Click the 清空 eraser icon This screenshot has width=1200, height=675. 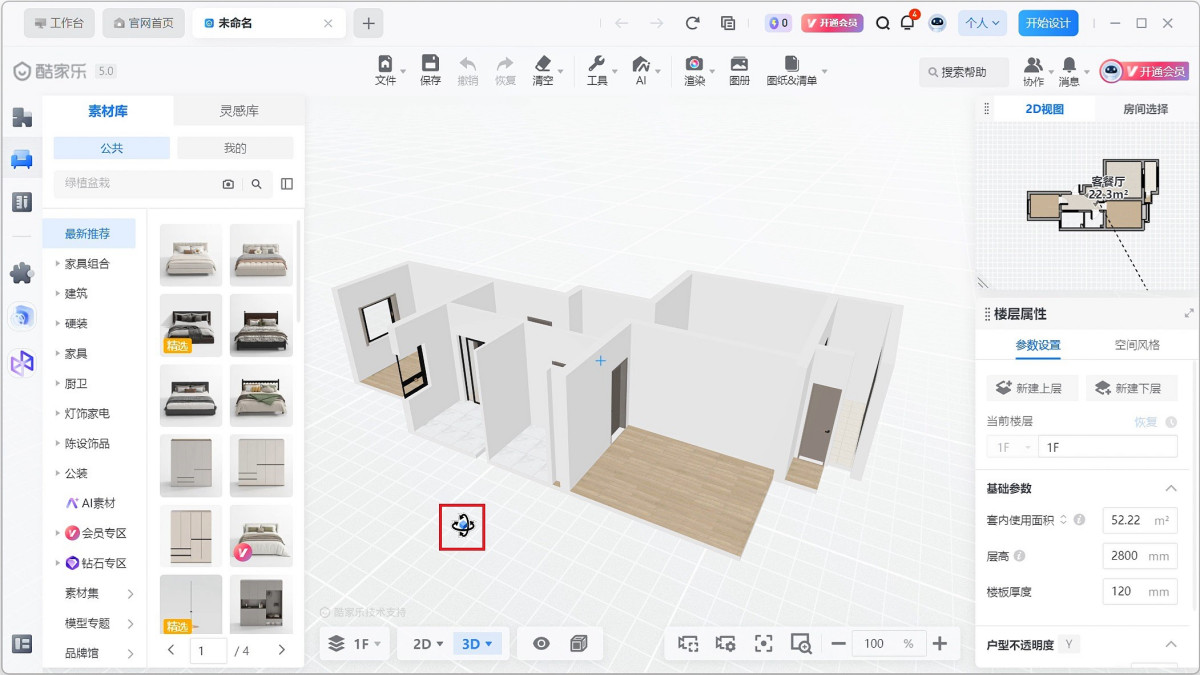pyautogui.click(x=543, y=70)
